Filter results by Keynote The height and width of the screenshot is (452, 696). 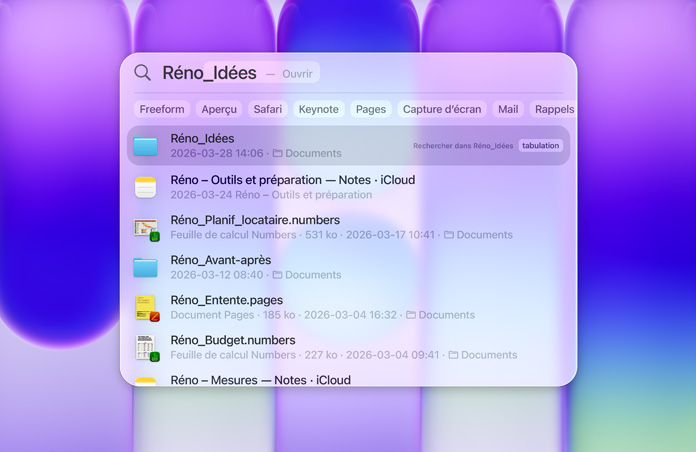click(319, 109)
